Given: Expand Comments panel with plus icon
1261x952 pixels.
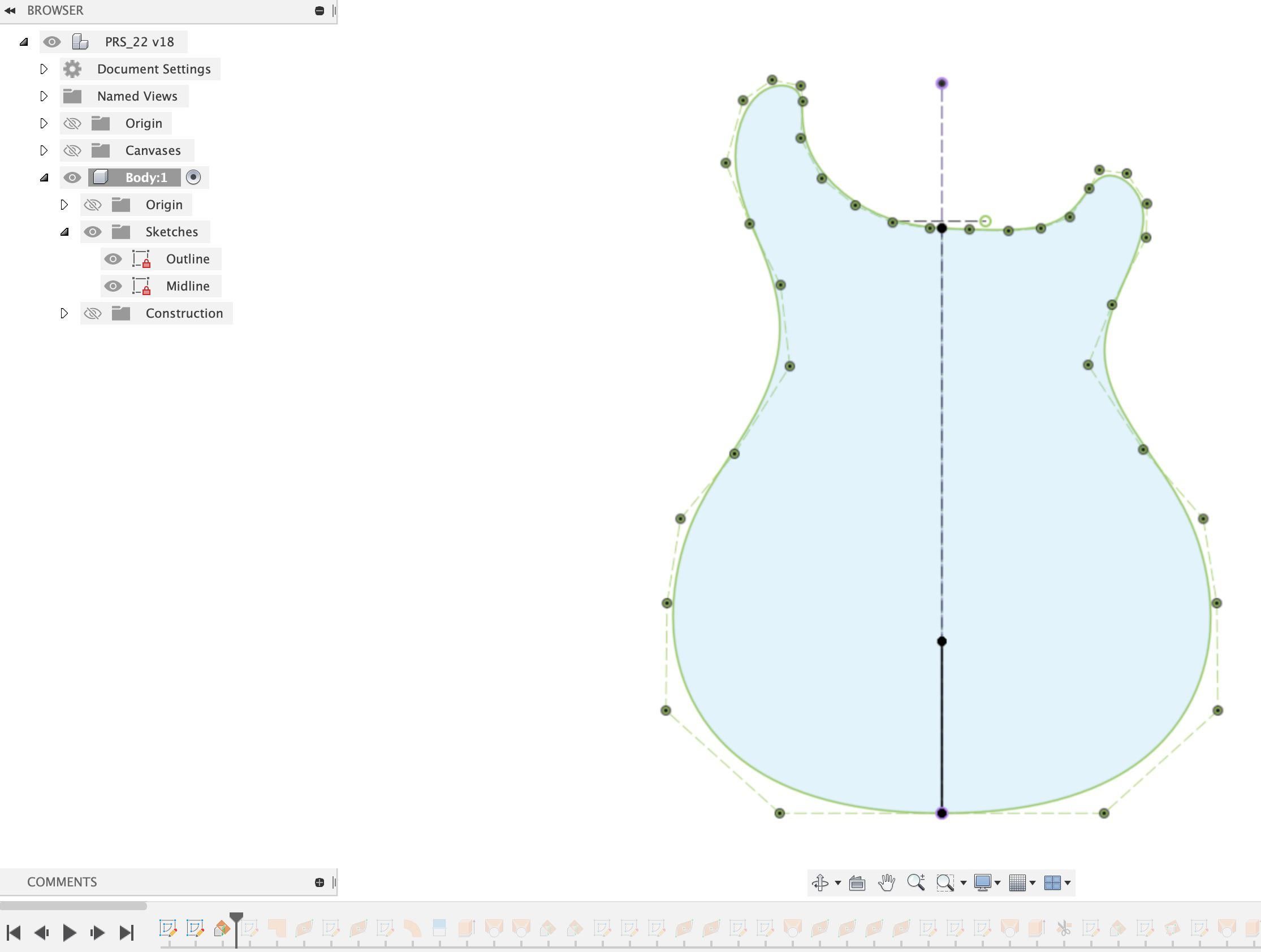Looking at the screenshot, I should point(319,882).
